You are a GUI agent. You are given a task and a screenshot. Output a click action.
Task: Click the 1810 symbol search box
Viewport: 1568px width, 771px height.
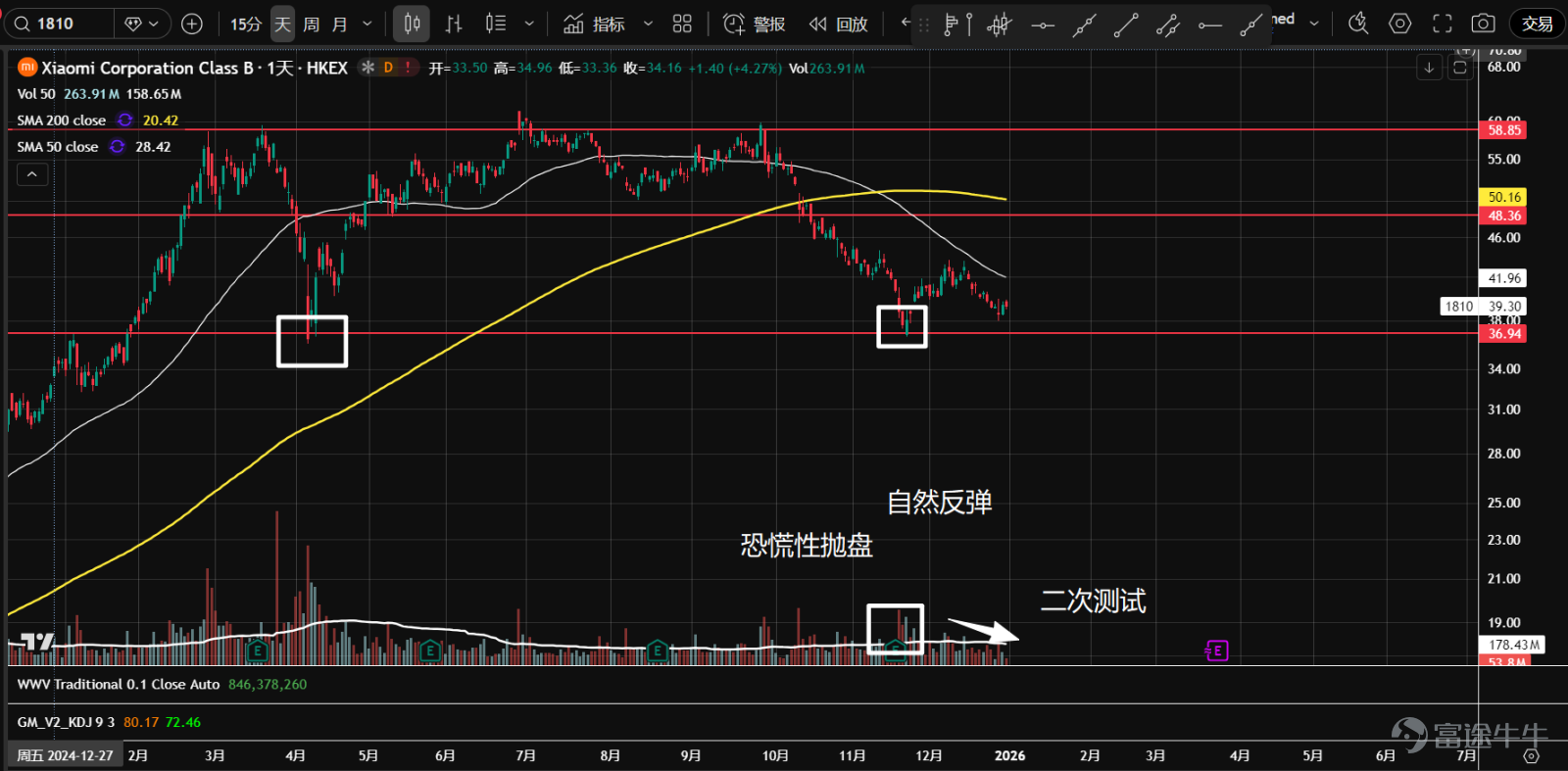(x=59, y=24)
